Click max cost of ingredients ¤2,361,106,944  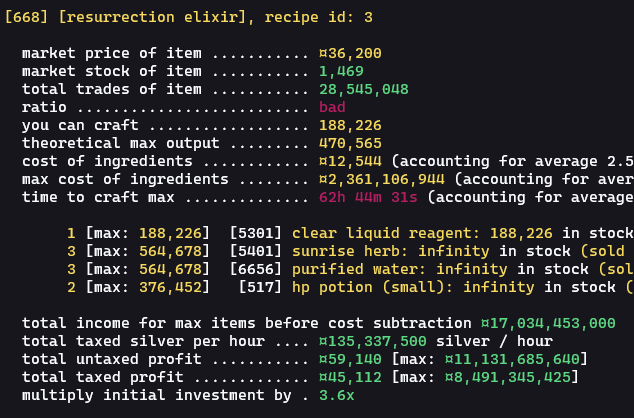click(382, 179)
